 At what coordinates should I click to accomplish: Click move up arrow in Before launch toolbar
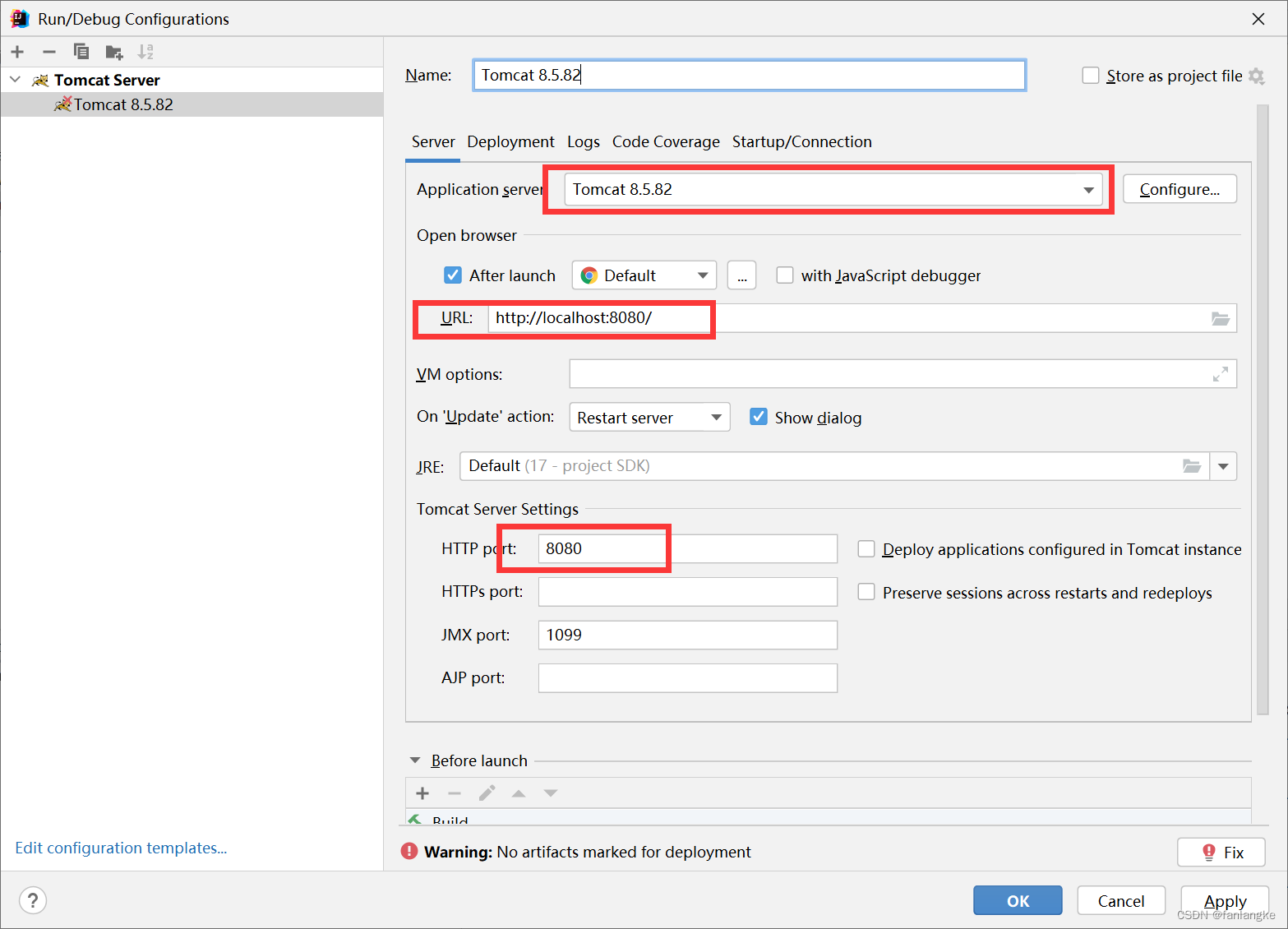coord(519,793)
